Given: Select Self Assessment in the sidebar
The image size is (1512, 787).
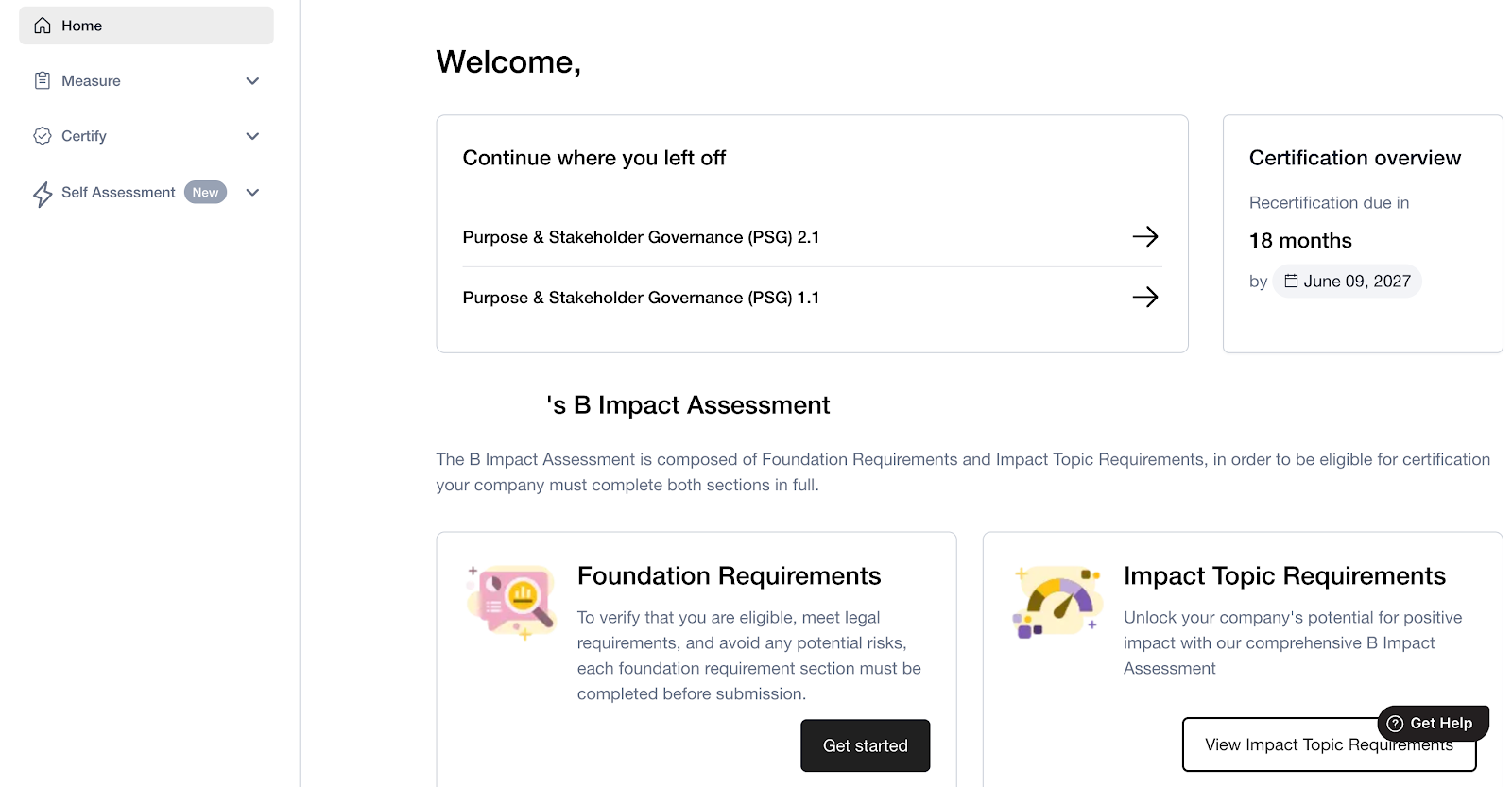Looking at the screenshot, I should (x=118, y=193).
